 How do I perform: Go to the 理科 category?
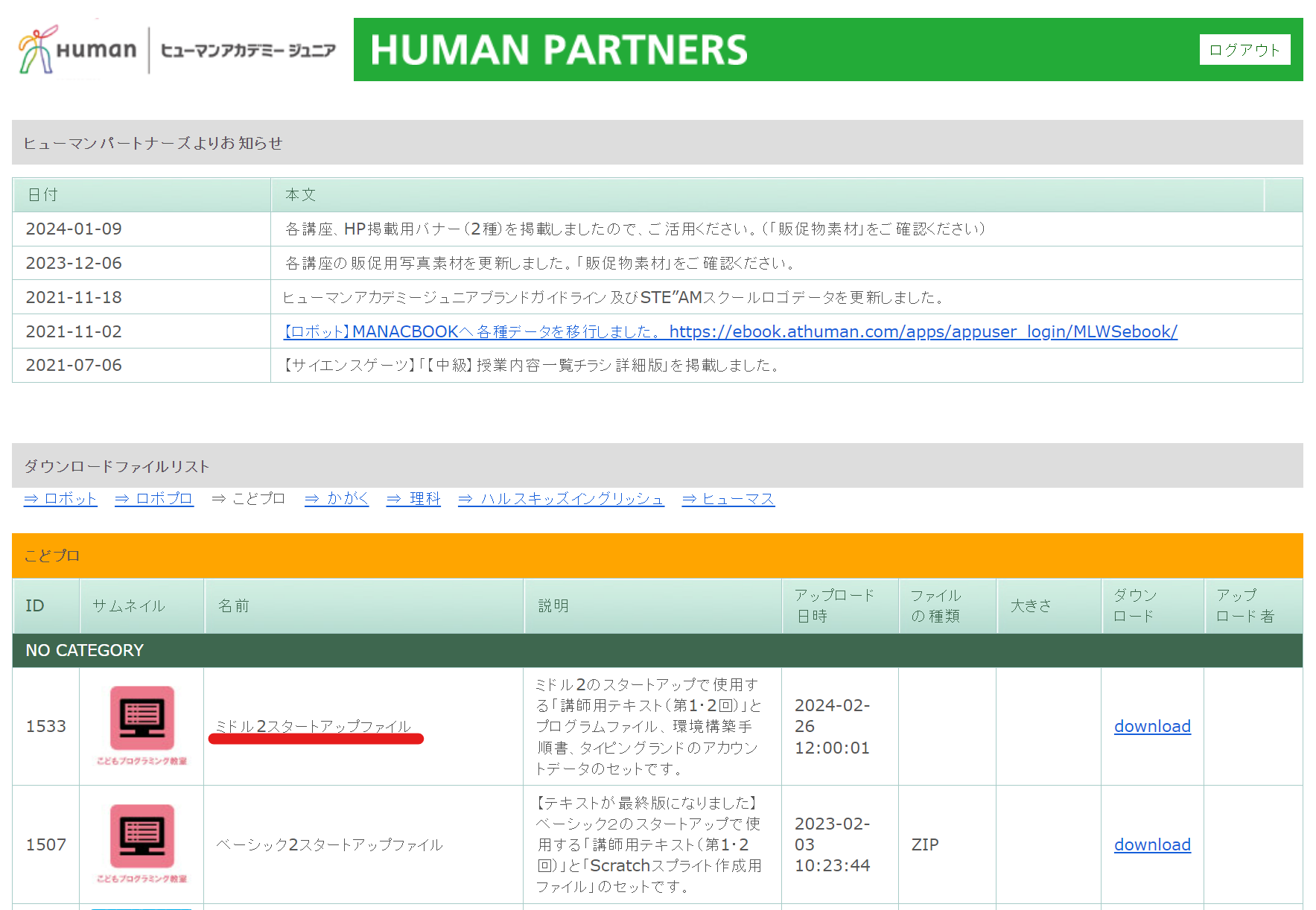tap(413, 498)
